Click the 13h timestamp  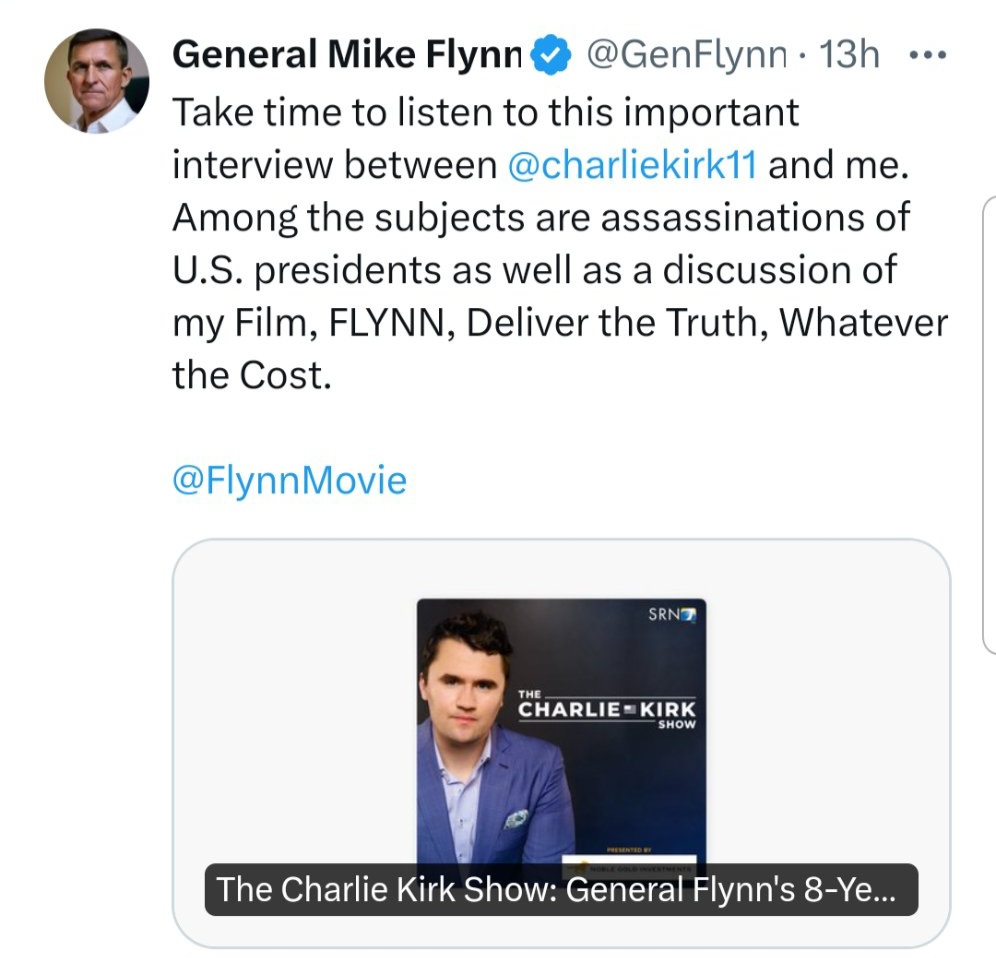coord(850,54)
